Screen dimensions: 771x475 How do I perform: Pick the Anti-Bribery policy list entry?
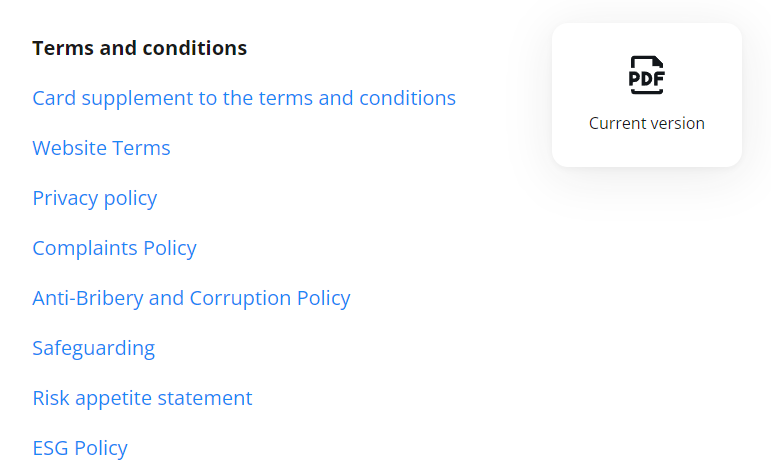(x=191, y=298)
